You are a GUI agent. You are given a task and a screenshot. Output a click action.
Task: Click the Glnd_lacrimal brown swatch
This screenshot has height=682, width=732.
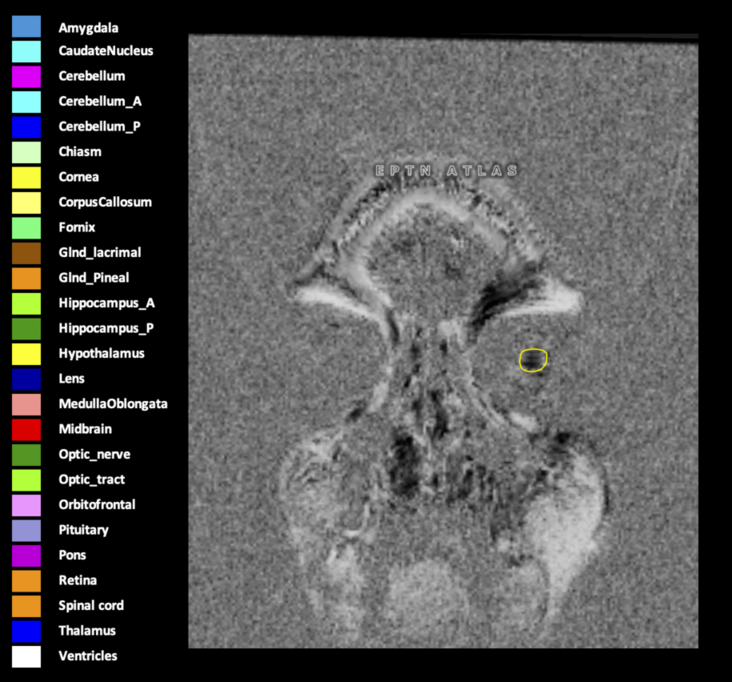click(26, 253)
